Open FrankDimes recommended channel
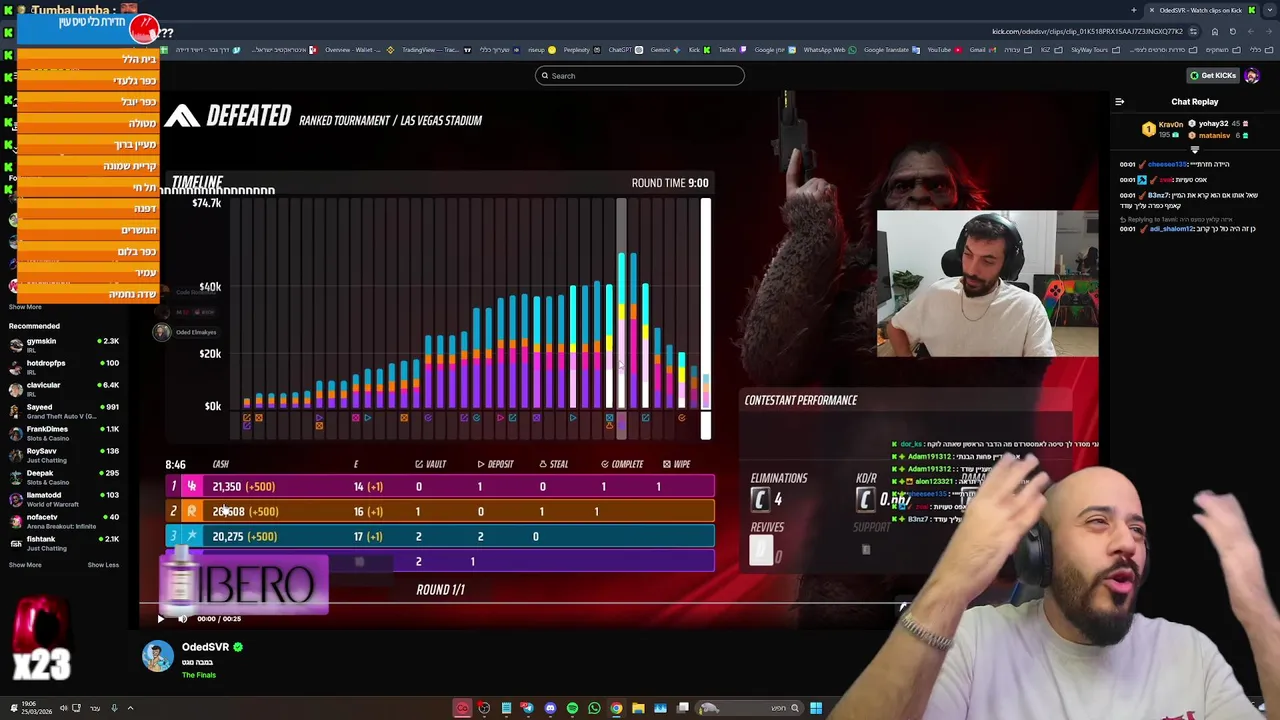Screen dimensions: 1280x720 (63, 433)
